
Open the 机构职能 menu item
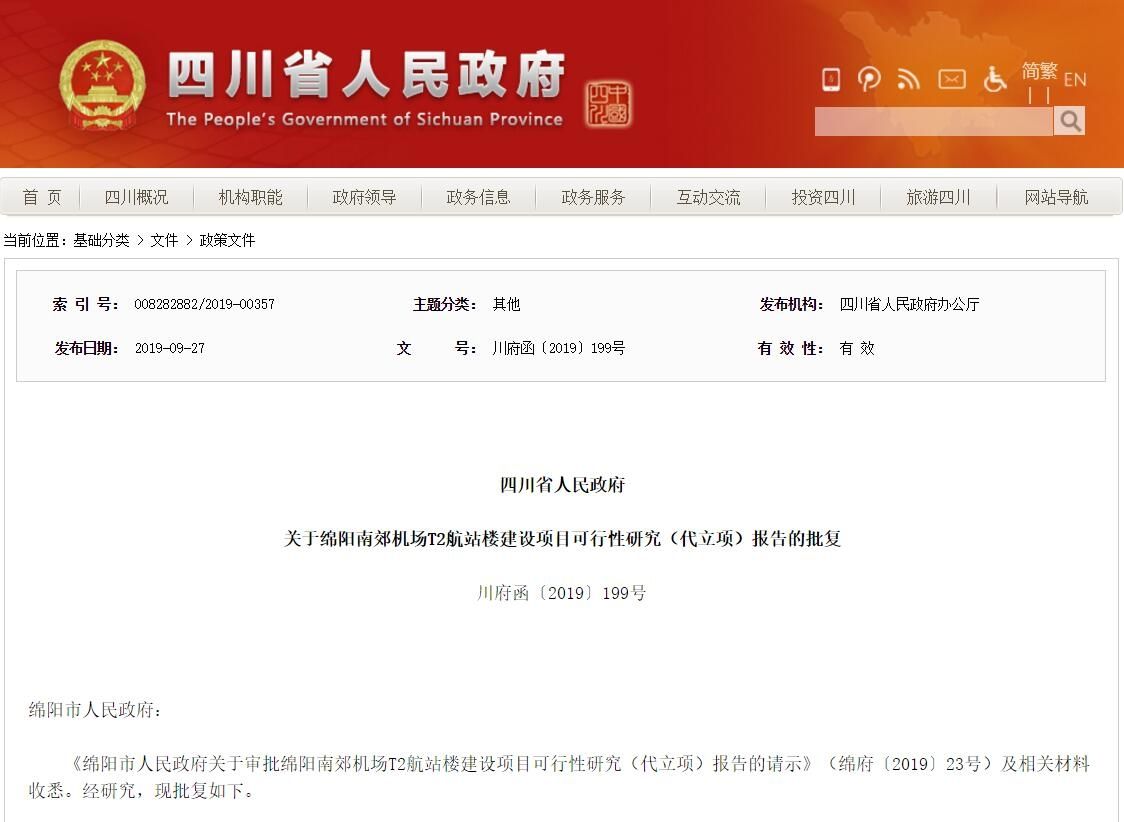(x=250, y=197)
